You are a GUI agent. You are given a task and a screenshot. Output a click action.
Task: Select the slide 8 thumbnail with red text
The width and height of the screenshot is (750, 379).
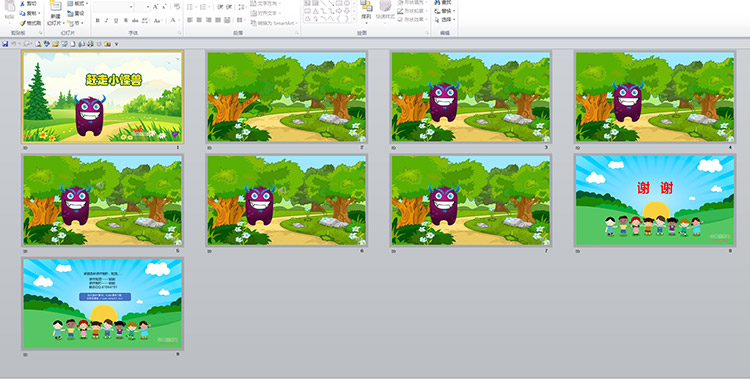[x=655, y=201]
